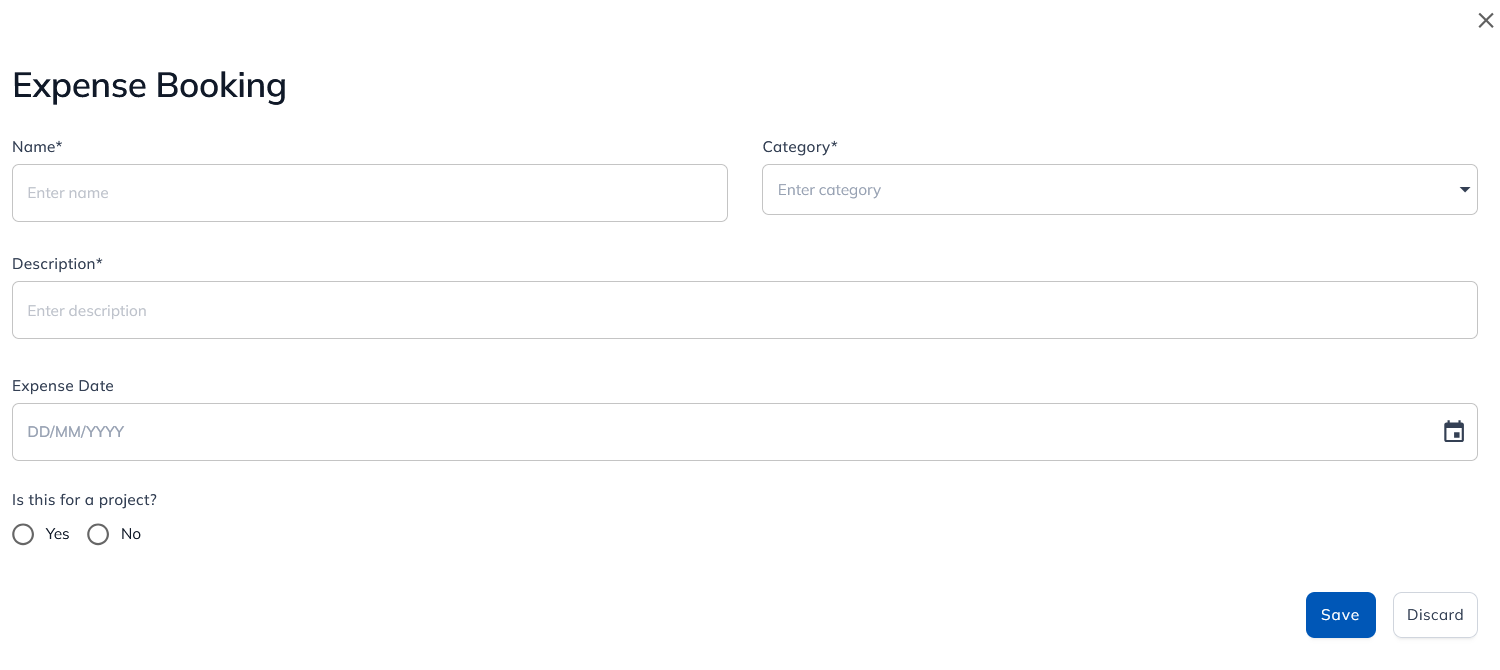Image resolution: width=1500 pixels, height=670 pixels.
Task: Close the Expense Booking dialog
Action: click(x=1485, y=21)
